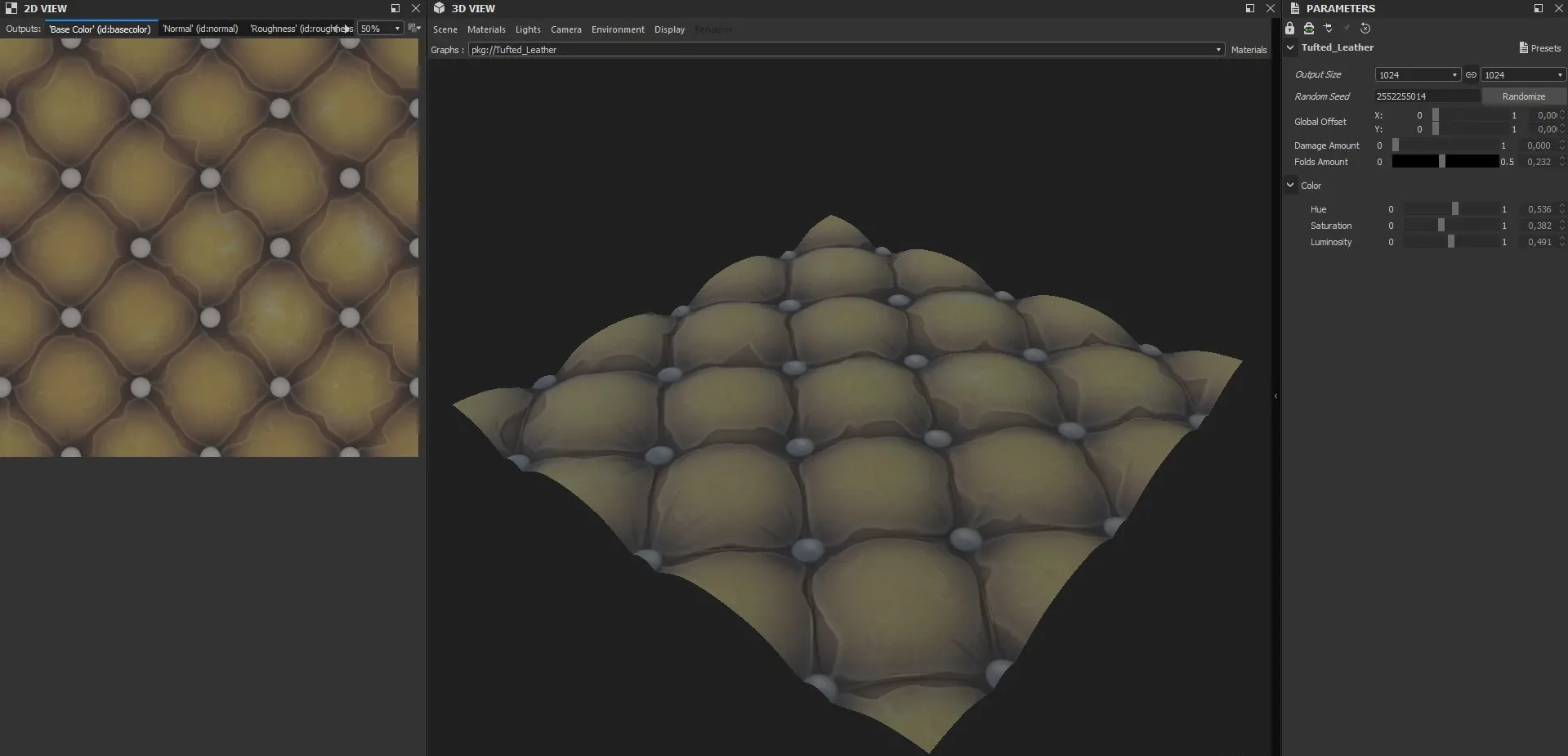This screenshot has height=756, width=1568.
Task: Close the 3D View panel
Action: [x=1270, y=8]
